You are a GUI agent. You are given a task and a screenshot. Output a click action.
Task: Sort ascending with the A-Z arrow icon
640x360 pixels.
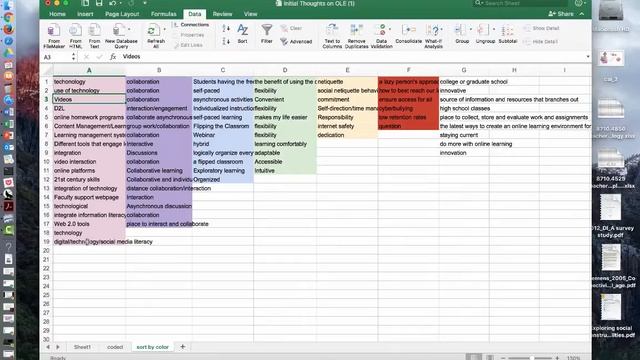tap(226, 29)
